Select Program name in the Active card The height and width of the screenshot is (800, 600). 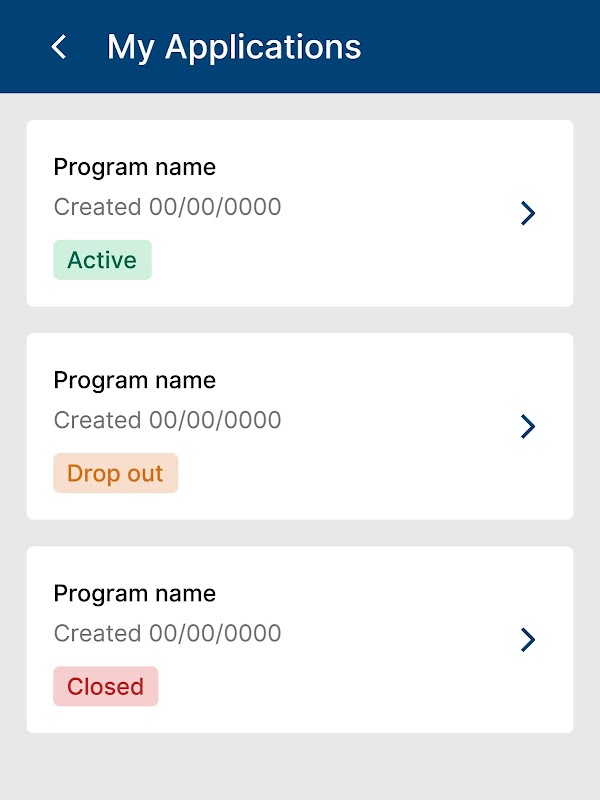coord(134,167)
